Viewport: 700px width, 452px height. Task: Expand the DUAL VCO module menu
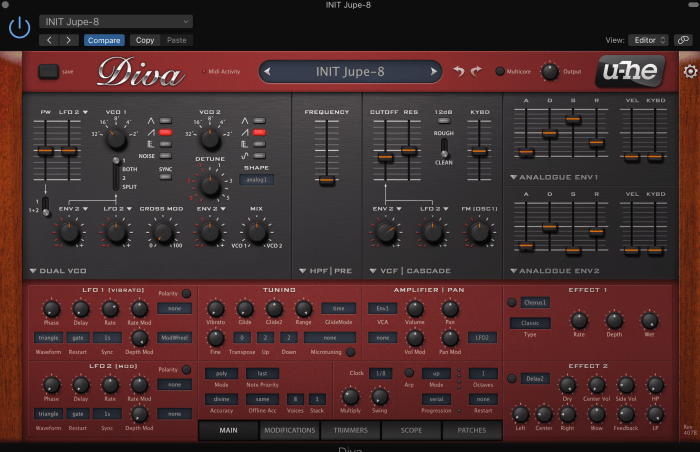coord(35,270)
